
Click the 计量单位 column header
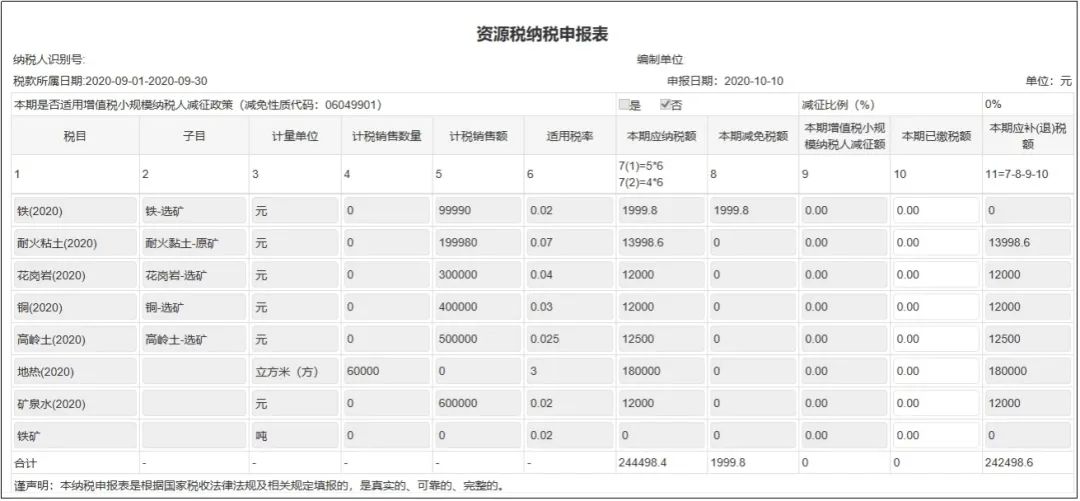tap(295, 136)
